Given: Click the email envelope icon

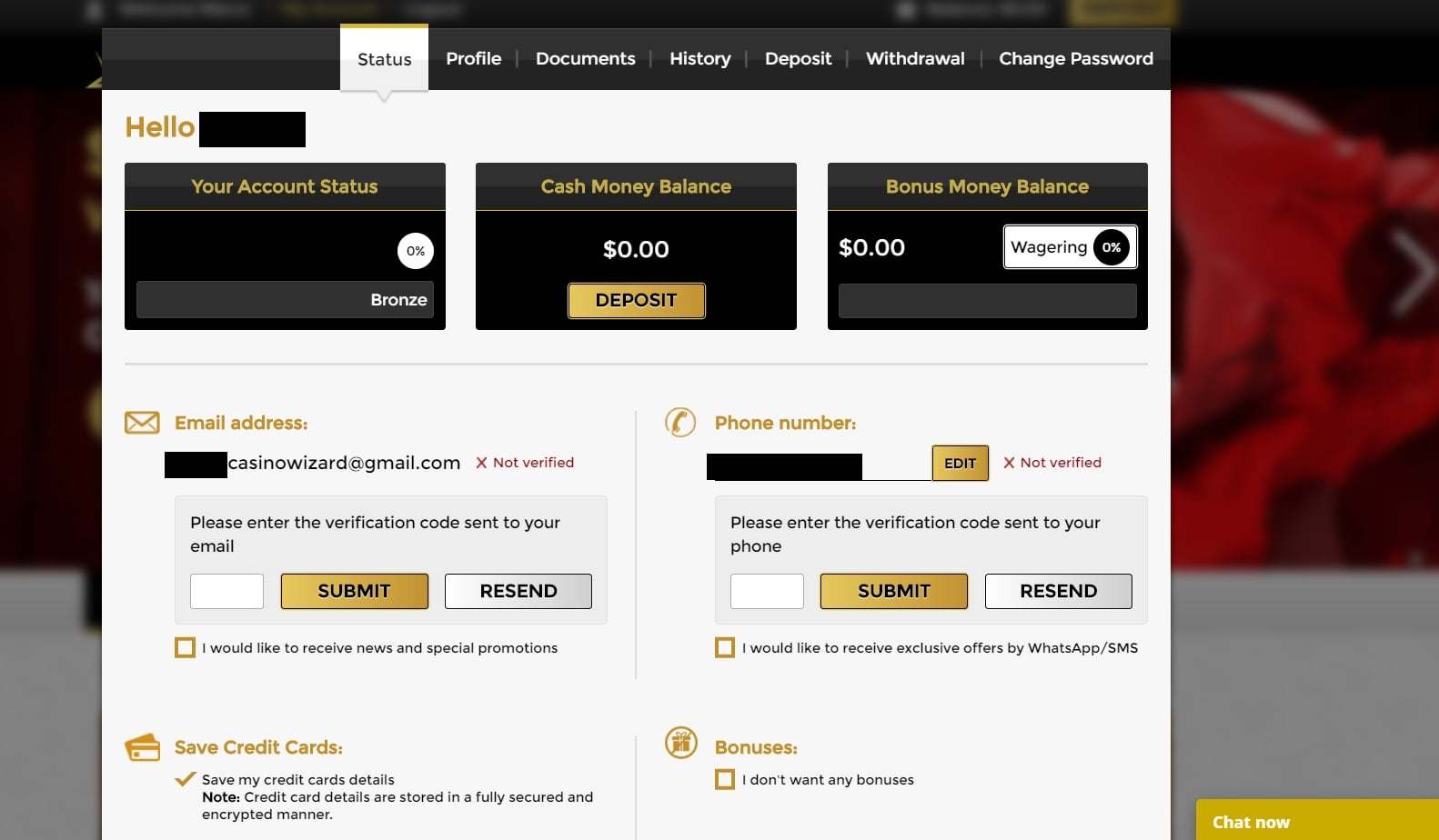Looking at the screenshot, I should click(142, 423).
